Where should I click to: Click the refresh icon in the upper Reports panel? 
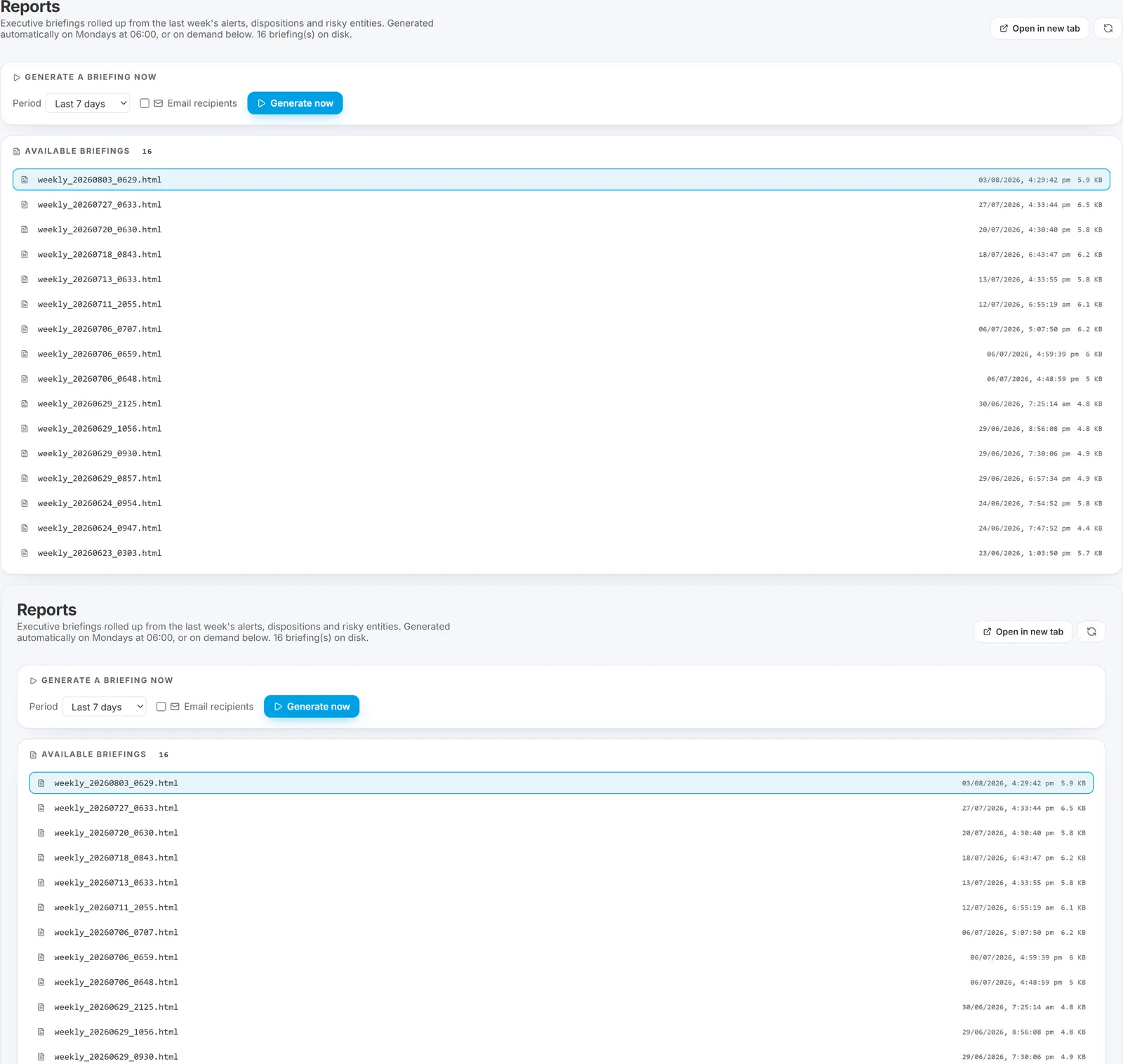point(1108,29)
